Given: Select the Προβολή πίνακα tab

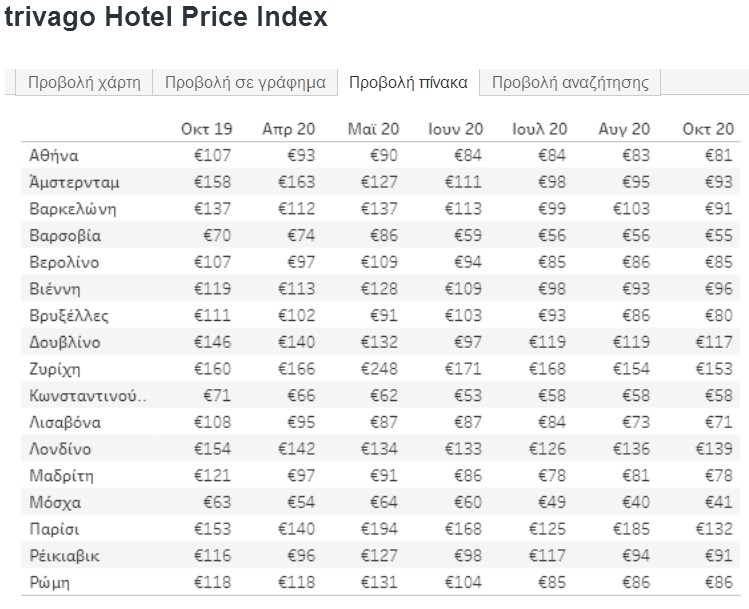Looking at the screenshot, I should (408, 82).
